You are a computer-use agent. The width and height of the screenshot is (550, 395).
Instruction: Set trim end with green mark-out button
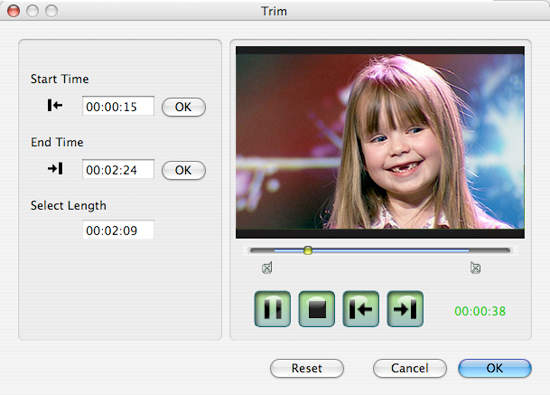pyautogui.click(x=405, y=309)
